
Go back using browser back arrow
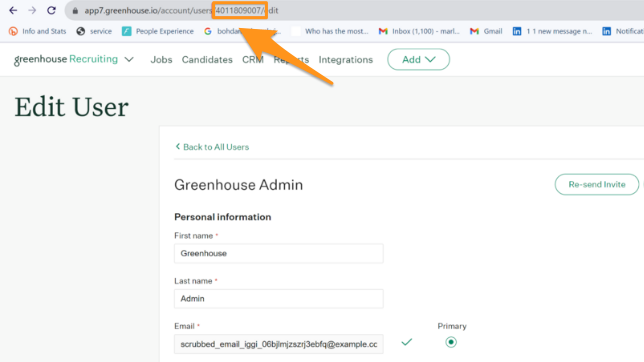(13, 10)
